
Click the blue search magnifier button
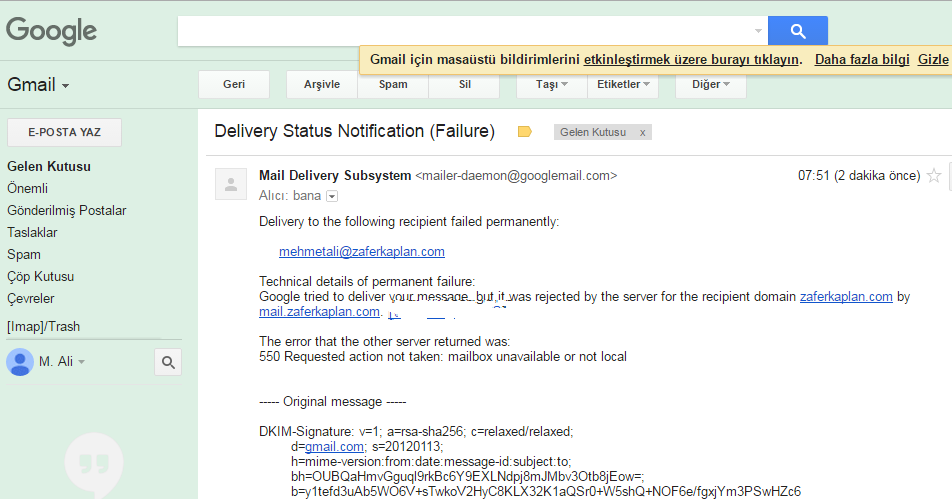[x=797, y=31]
